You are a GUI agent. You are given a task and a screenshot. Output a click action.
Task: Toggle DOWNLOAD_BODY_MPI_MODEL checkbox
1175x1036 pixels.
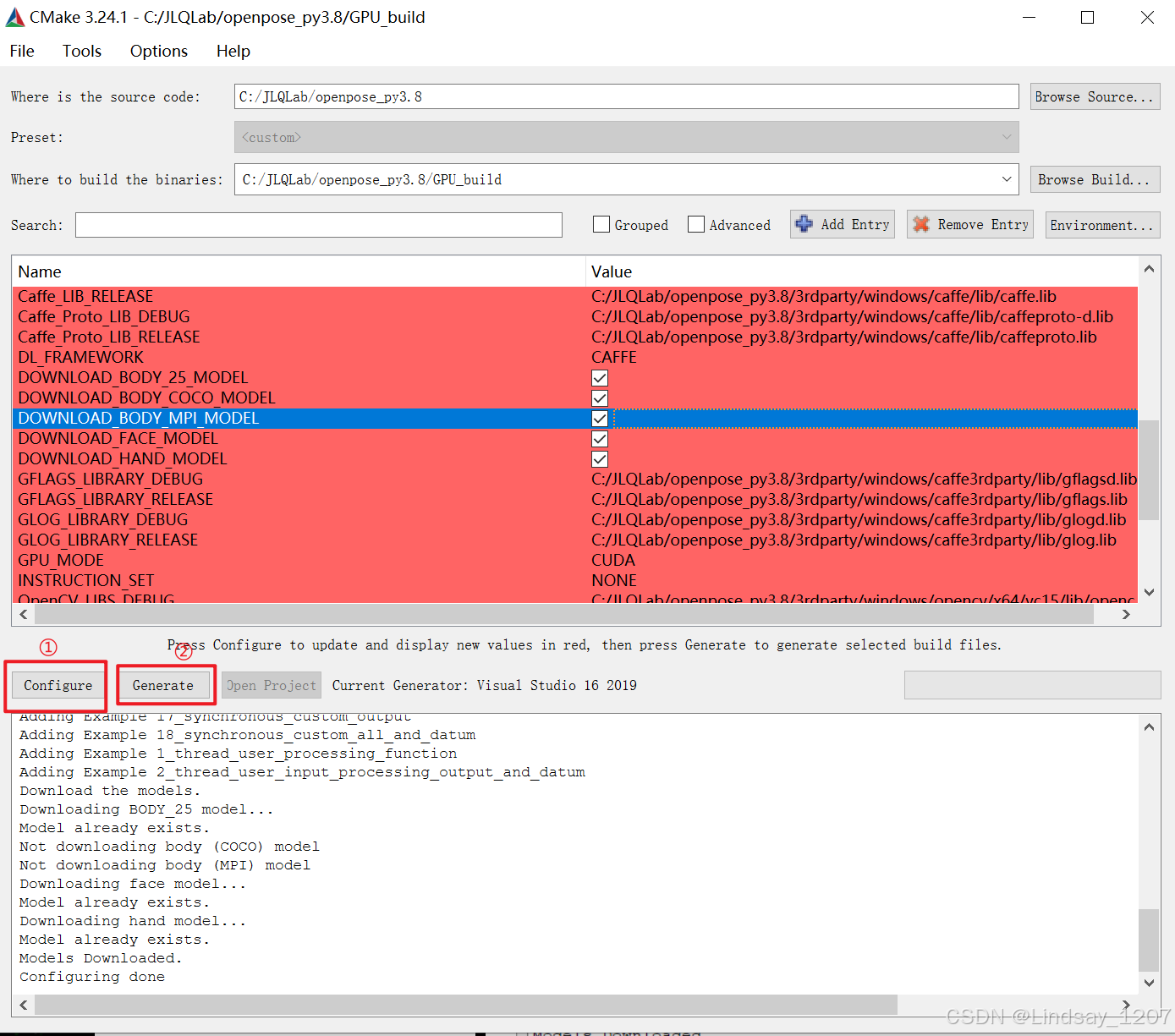click(600, 419)
